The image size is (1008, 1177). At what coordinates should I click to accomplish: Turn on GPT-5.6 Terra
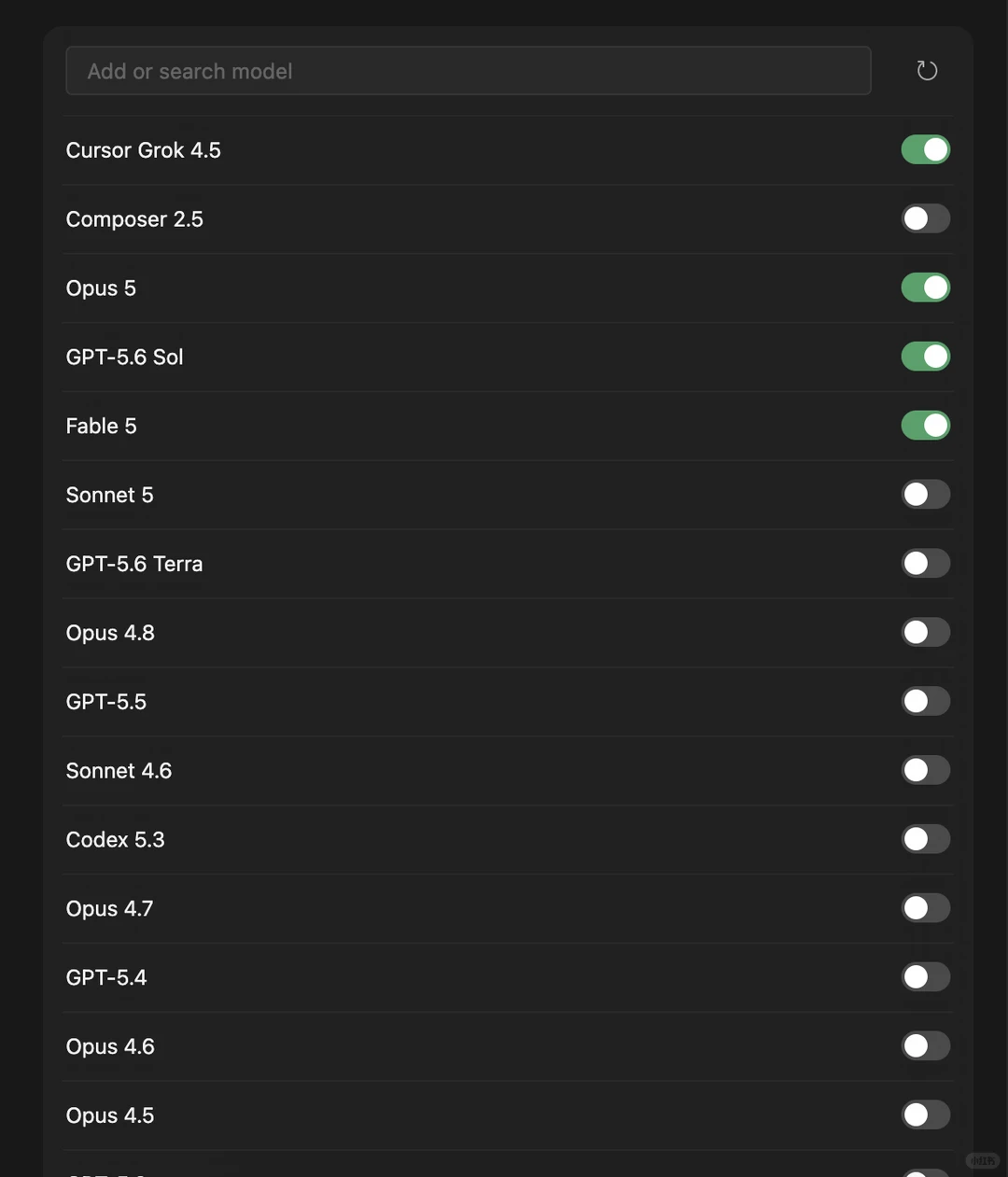tap(926, 564)
